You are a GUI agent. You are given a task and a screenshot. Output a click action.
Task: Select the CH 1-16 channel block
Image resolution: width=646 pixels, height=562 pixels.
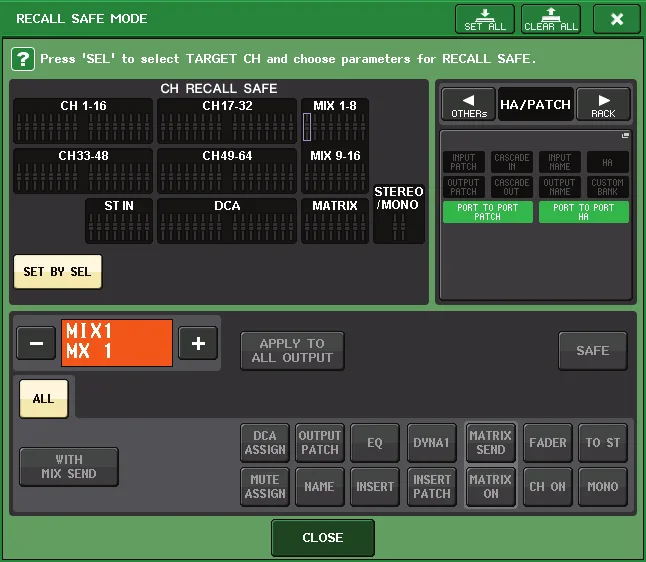83,121
